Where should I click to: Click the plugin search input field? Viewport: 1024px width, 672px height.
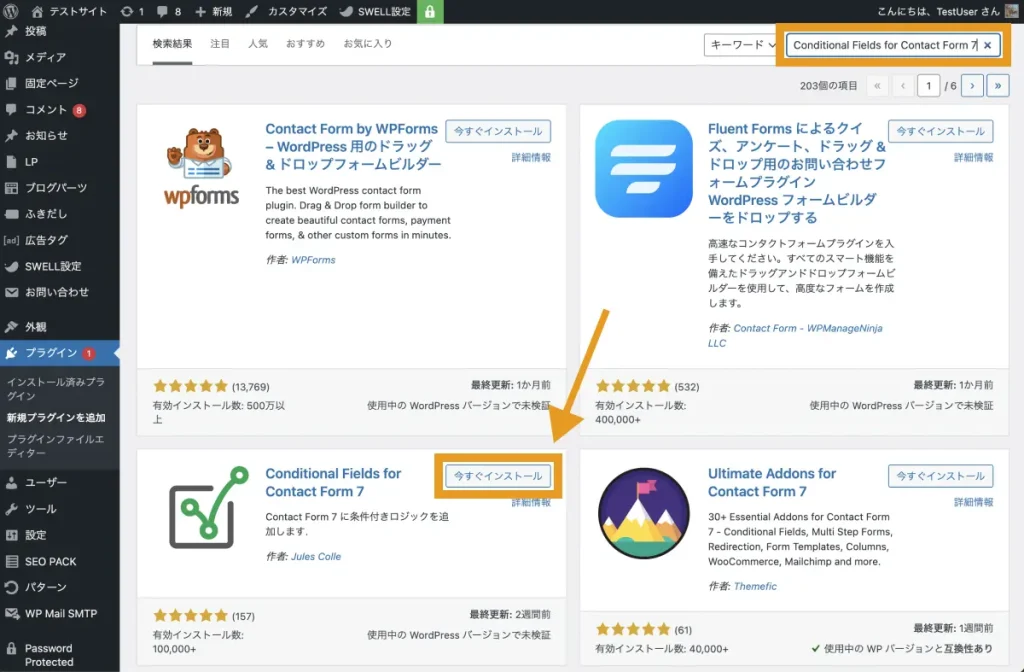(x=880, y=45)
